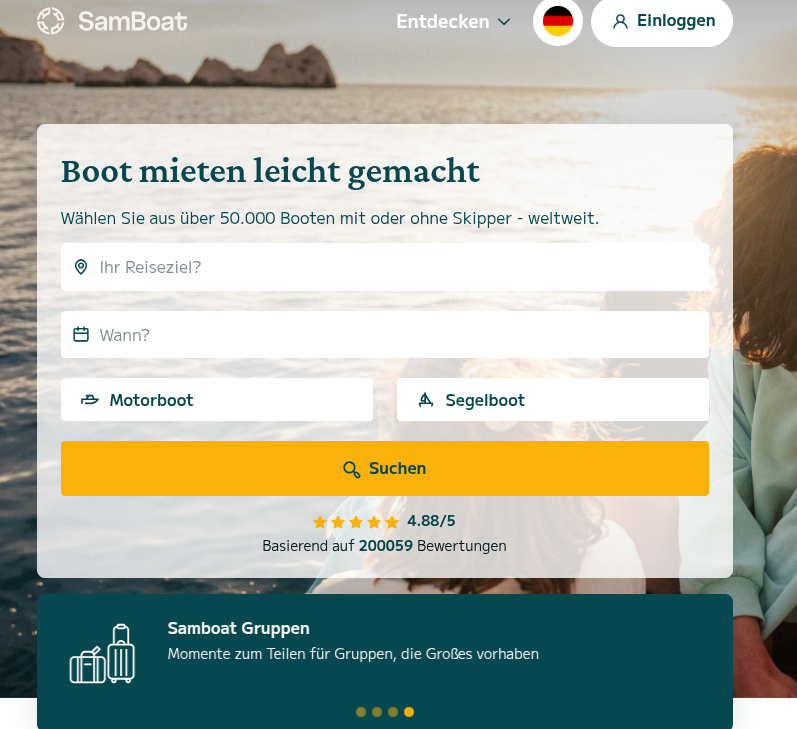
Task: Click the chevron arrow next to Entdecken
Action: coord(504,22)
